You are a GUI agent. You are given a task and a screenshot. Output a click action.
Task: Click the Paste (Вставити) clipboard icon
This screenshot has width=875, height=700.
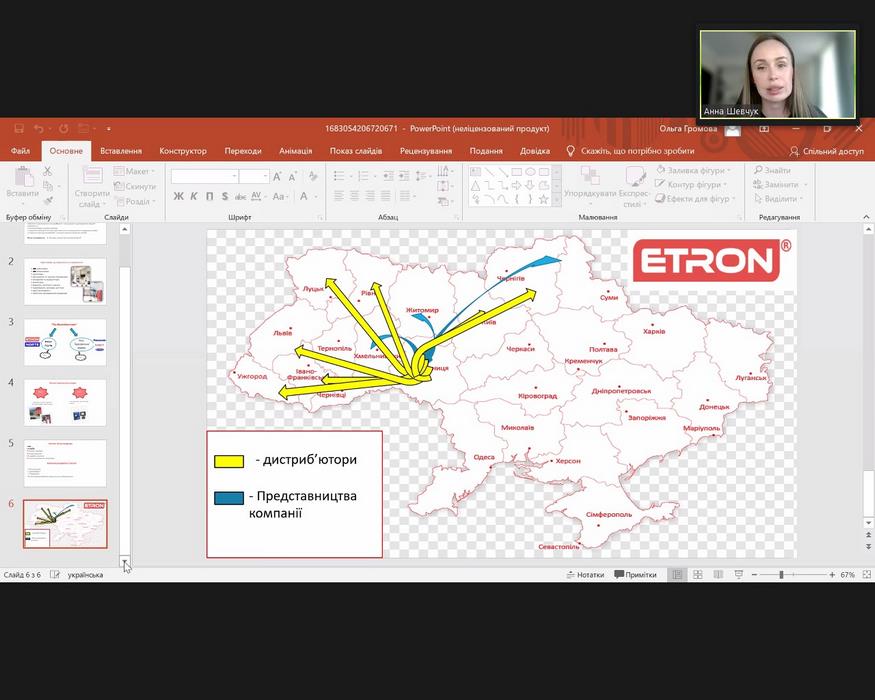(x=22, y=180)
